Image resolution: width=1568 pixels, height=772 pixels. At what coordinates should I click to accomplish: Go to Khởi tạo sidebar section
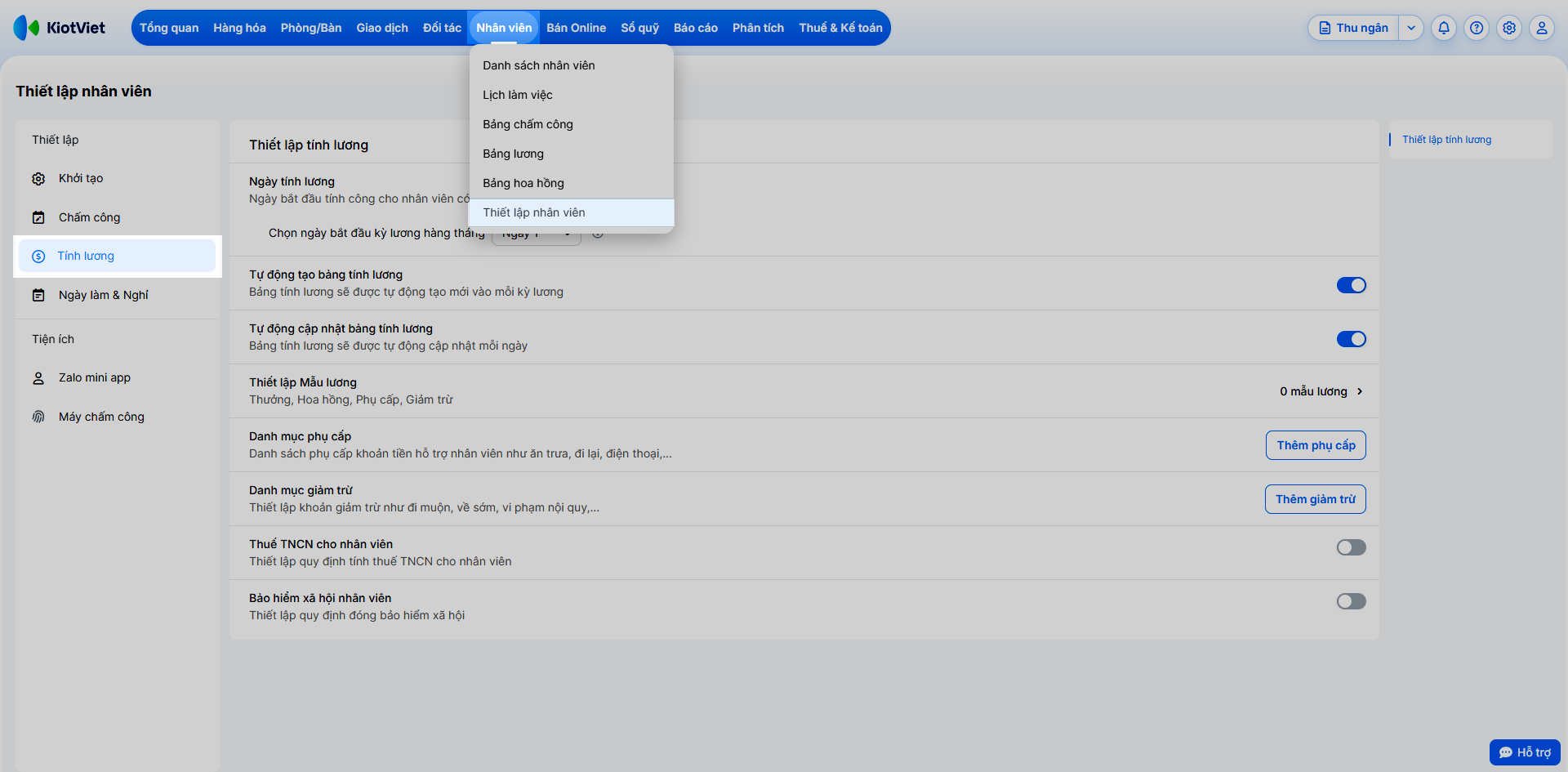click(x=118, y=179)
